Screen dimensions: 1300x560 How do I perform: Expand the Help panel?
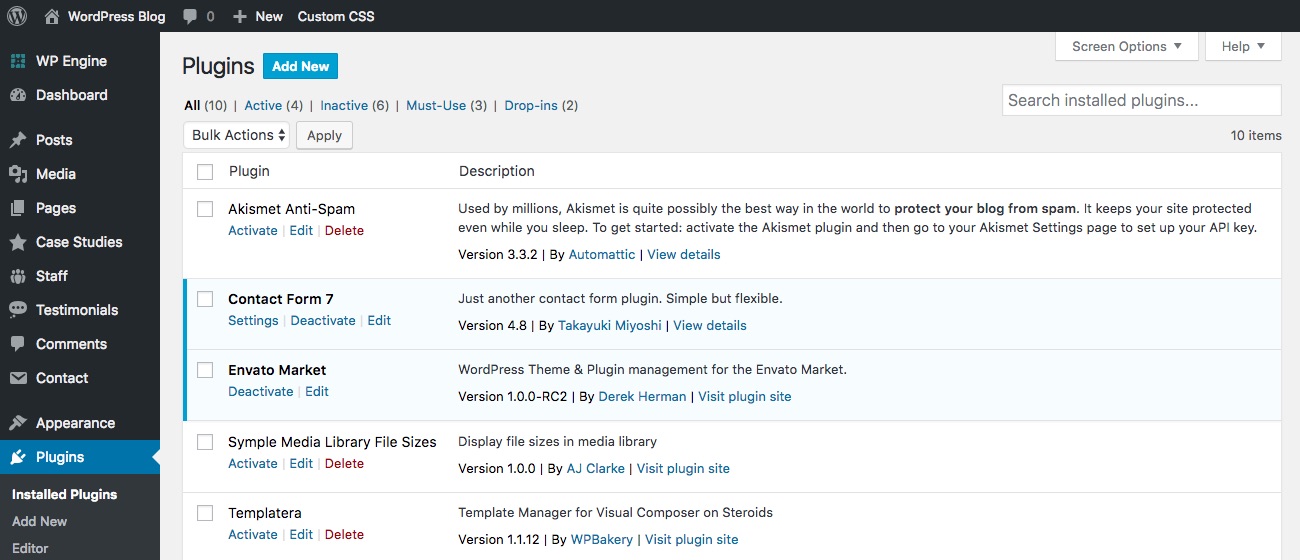coord(1244,46)
